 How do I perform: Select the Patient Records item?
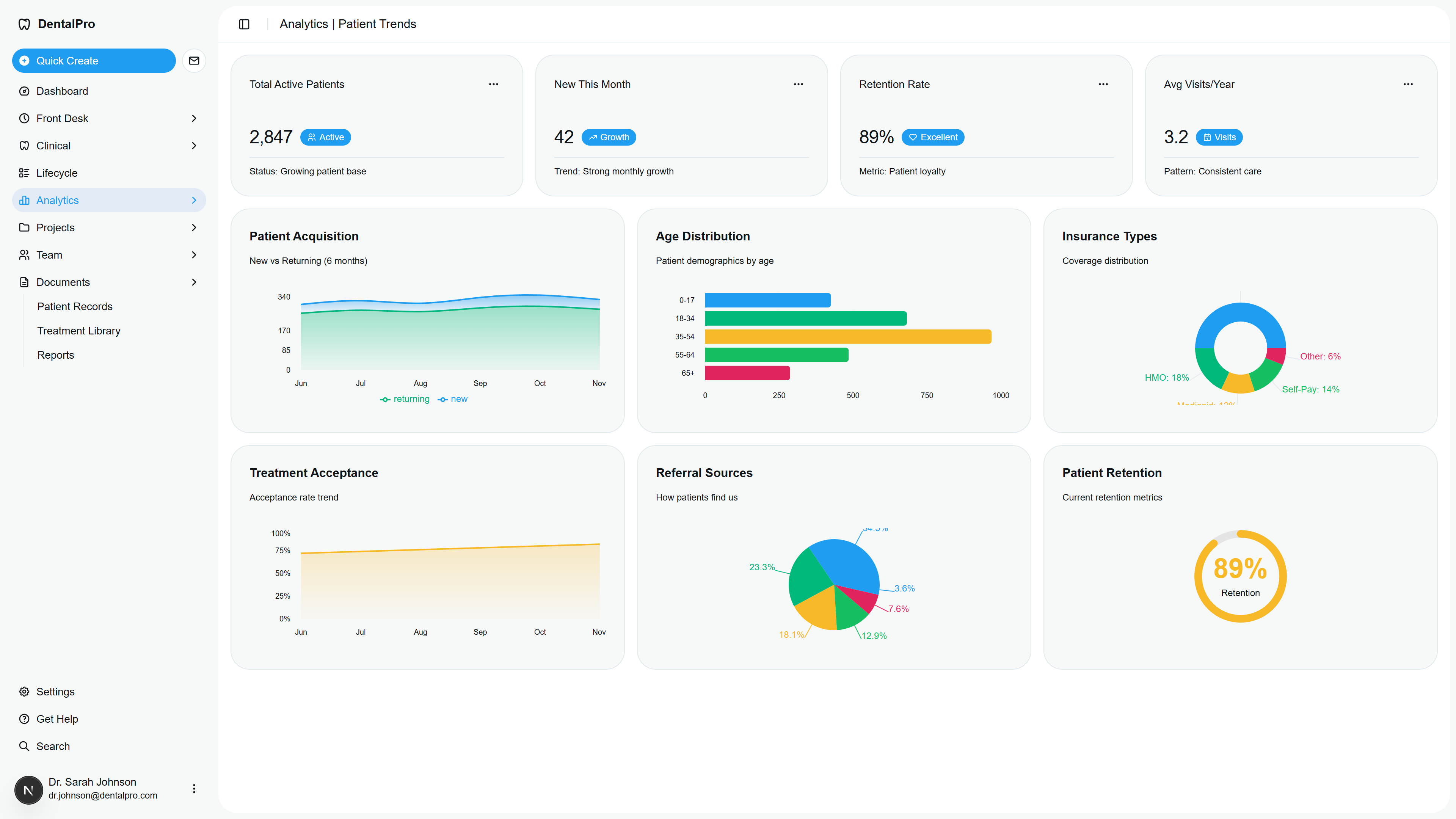[x=75, y=306]
